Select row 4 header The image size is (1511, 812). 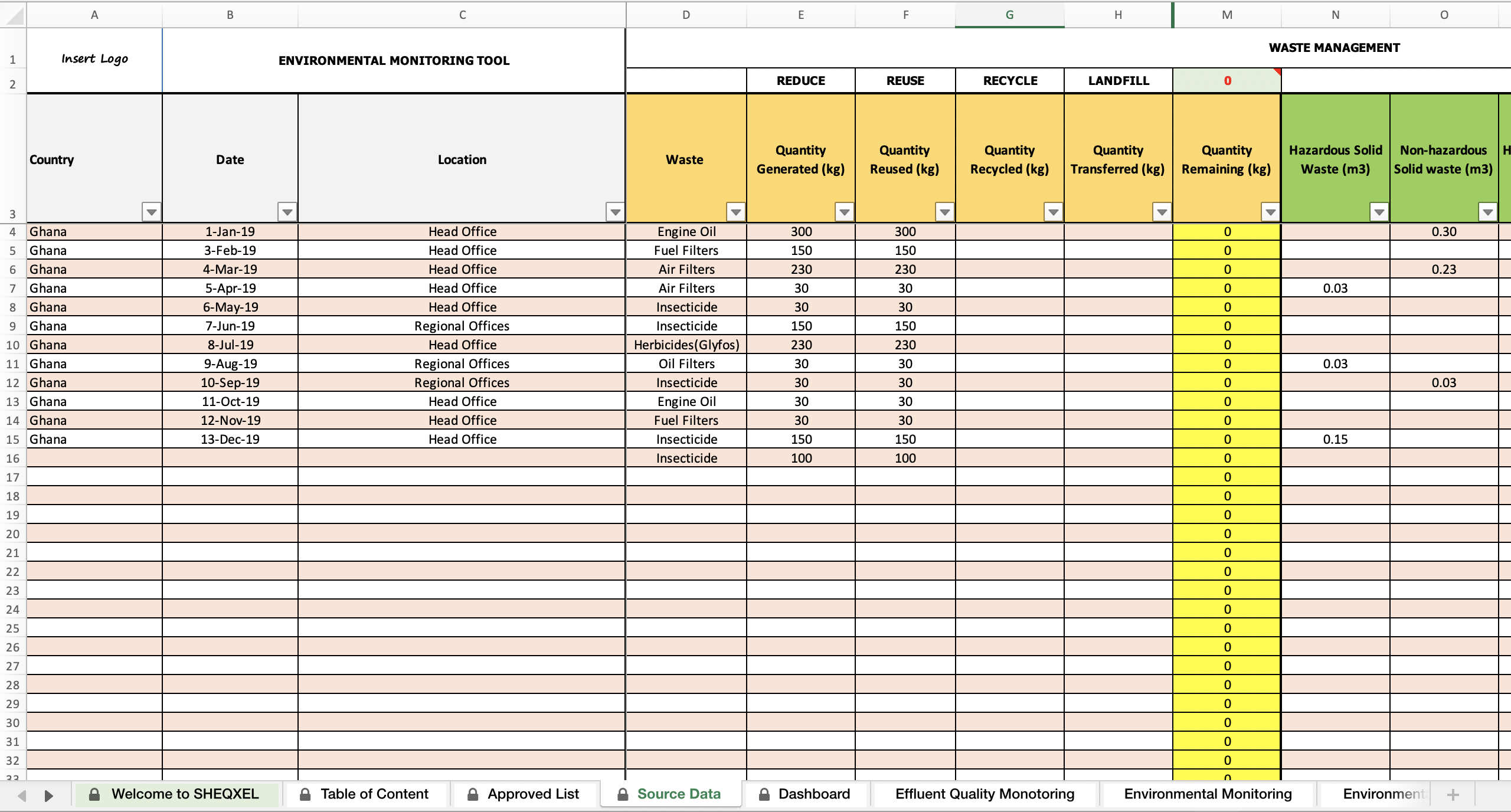[12, 232]
